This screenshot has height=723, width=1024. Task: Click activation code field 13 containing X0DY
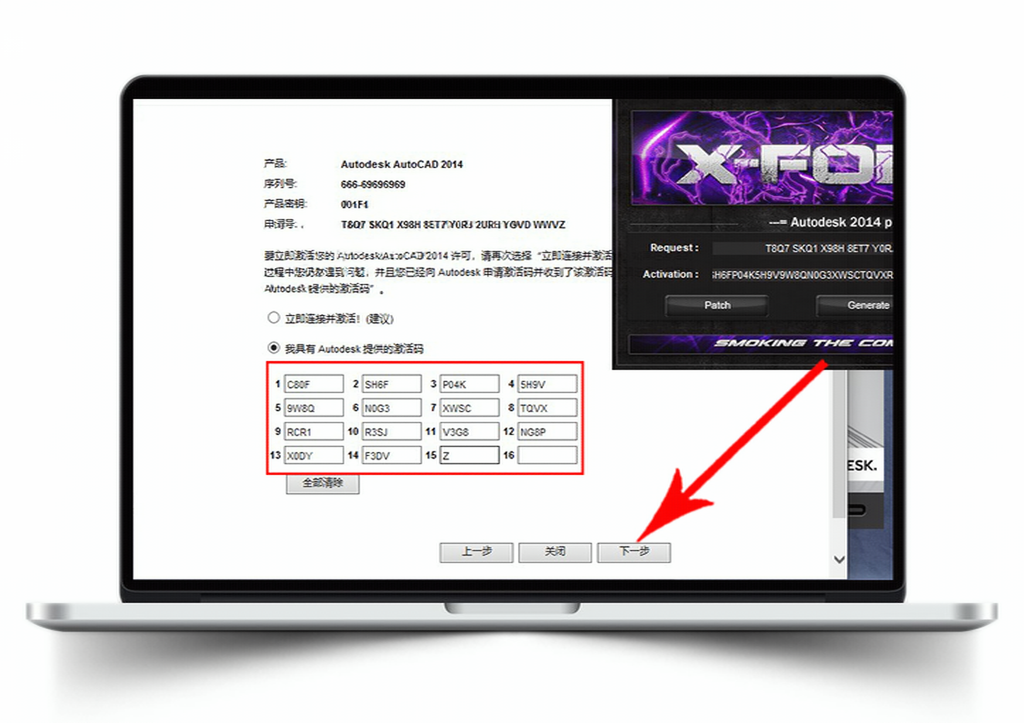[313, 455]
